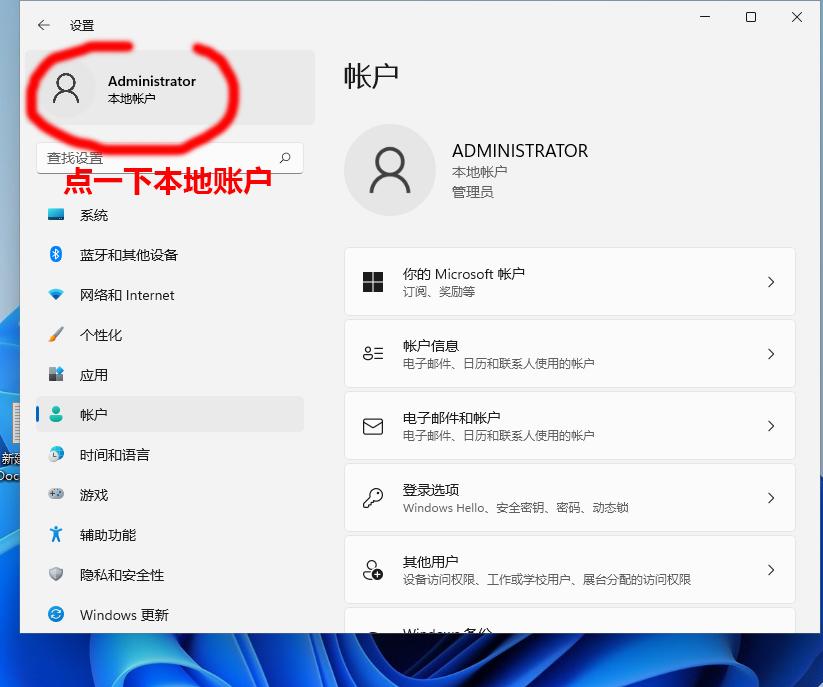The image size is (823, 687).
Task: Expand the 登录选项 row chevron
Action: (770, 498)
